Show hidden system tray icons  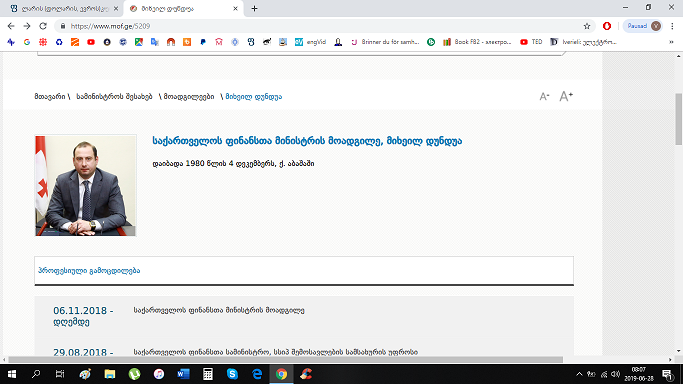(x=579, y=374)
